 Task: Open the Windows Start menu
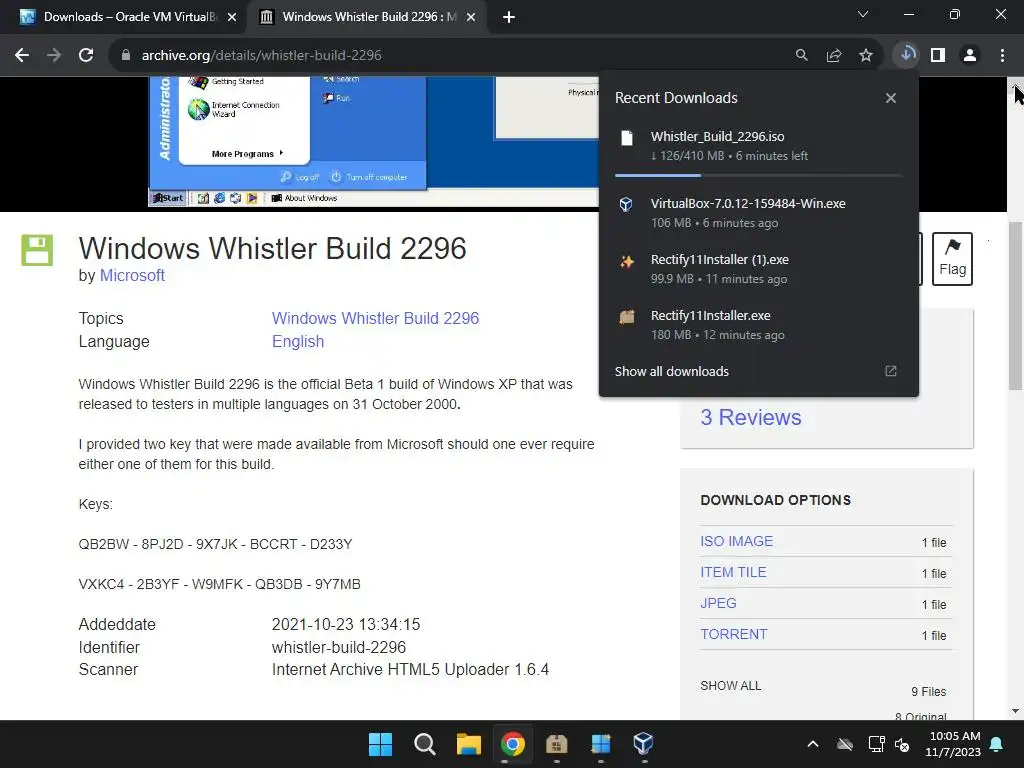click(380, 744)
